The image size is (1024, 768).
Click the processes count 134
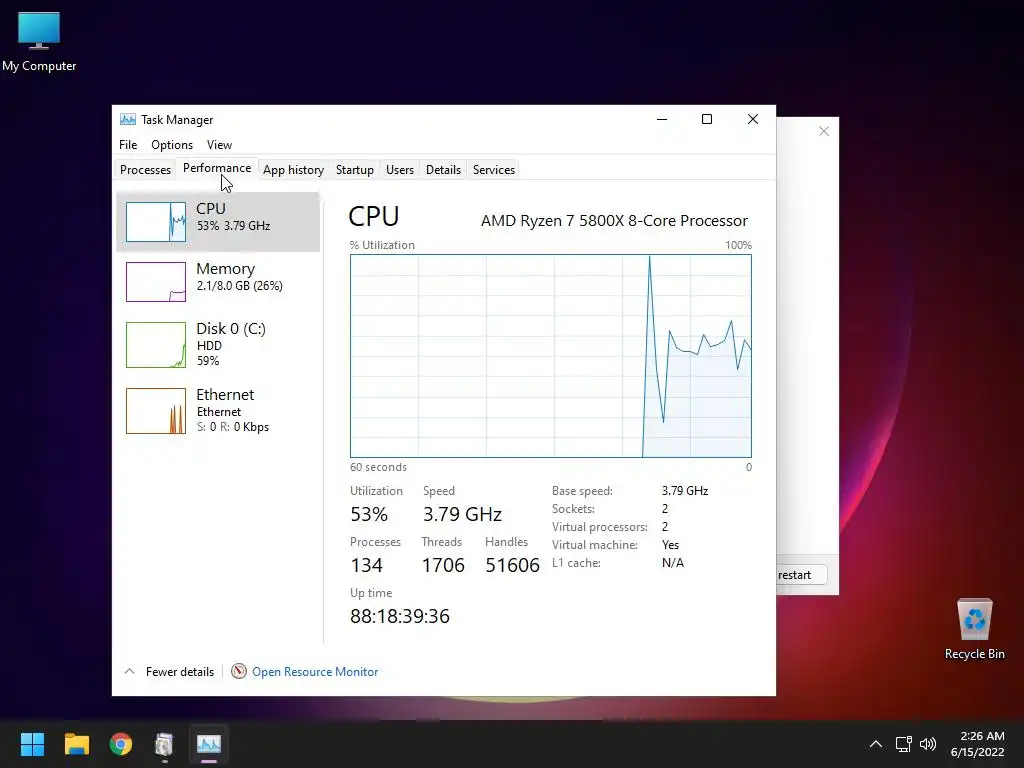click(366, 566)
